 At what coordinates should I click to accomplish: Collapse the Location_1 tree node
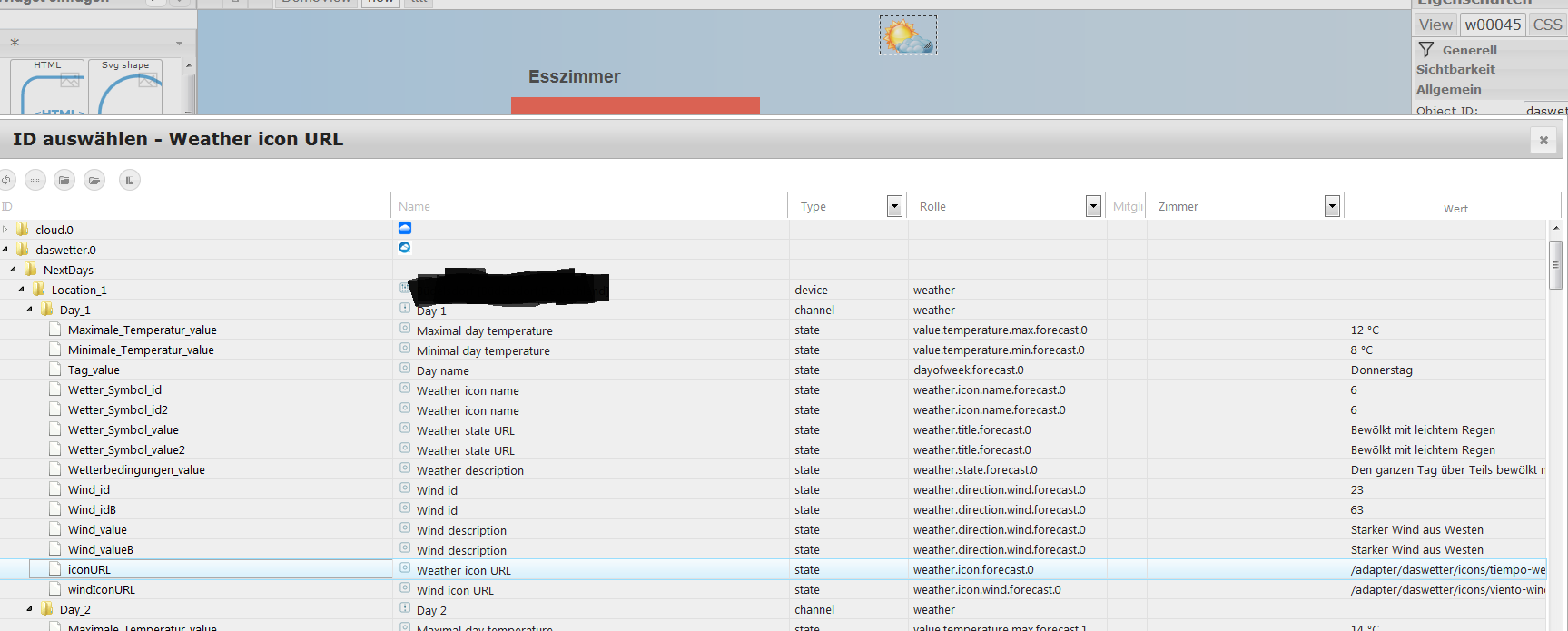click(x=22, y=290)
